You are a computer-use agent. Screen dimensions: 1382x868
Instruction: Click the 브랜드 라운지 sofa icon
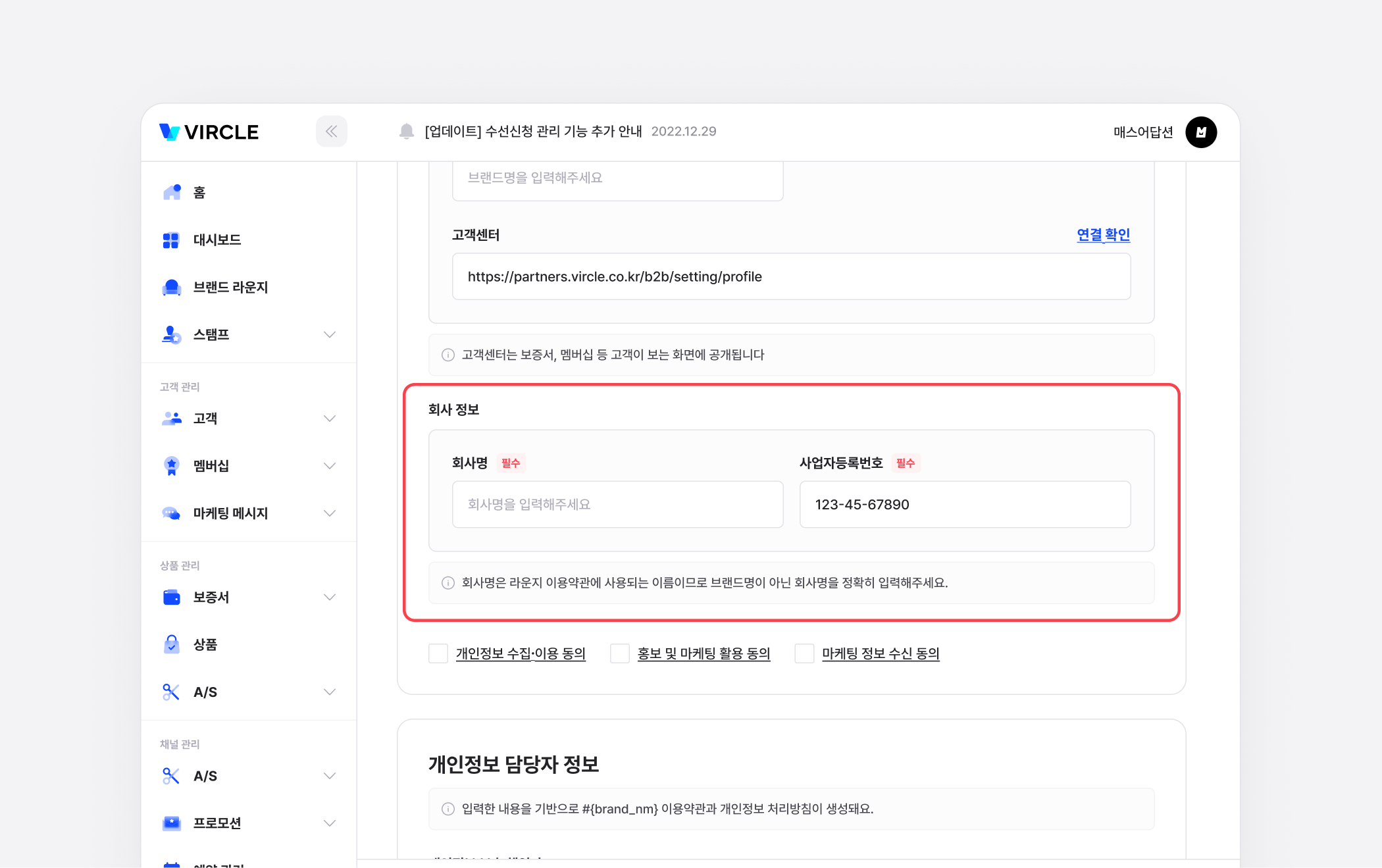(x=172, y=288)
